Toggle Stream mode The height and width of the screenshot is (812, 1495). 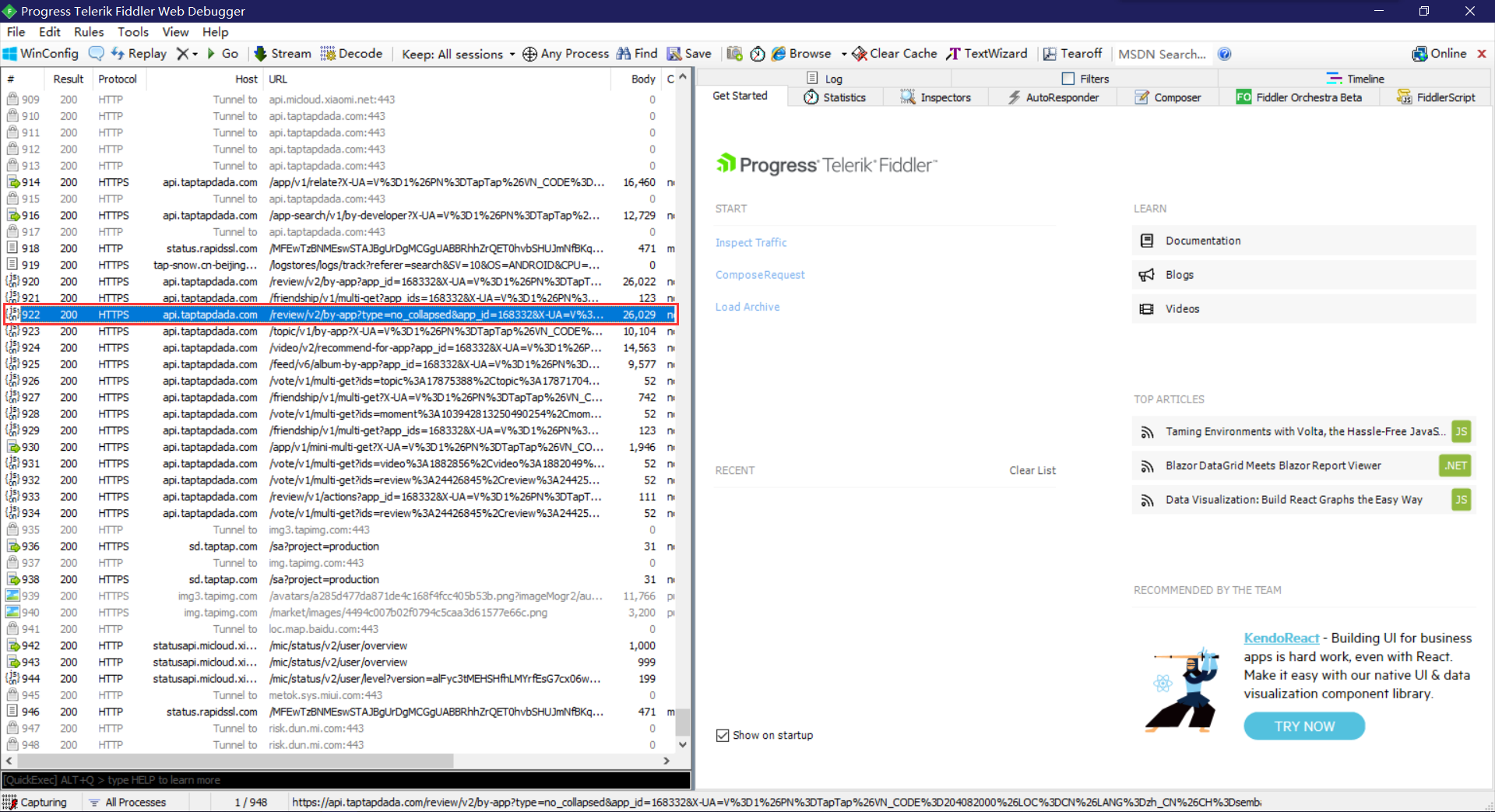pos(283,54)
